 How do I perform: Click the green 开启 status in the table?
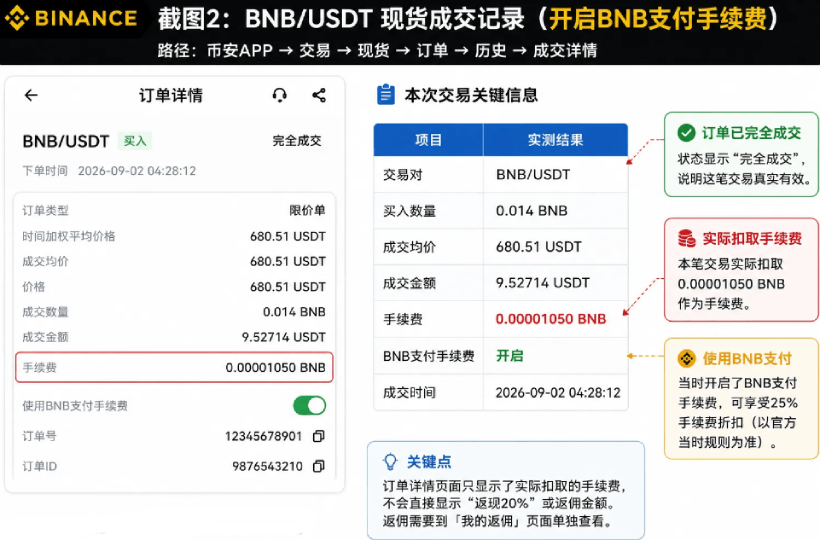click(x=510, y=356)
